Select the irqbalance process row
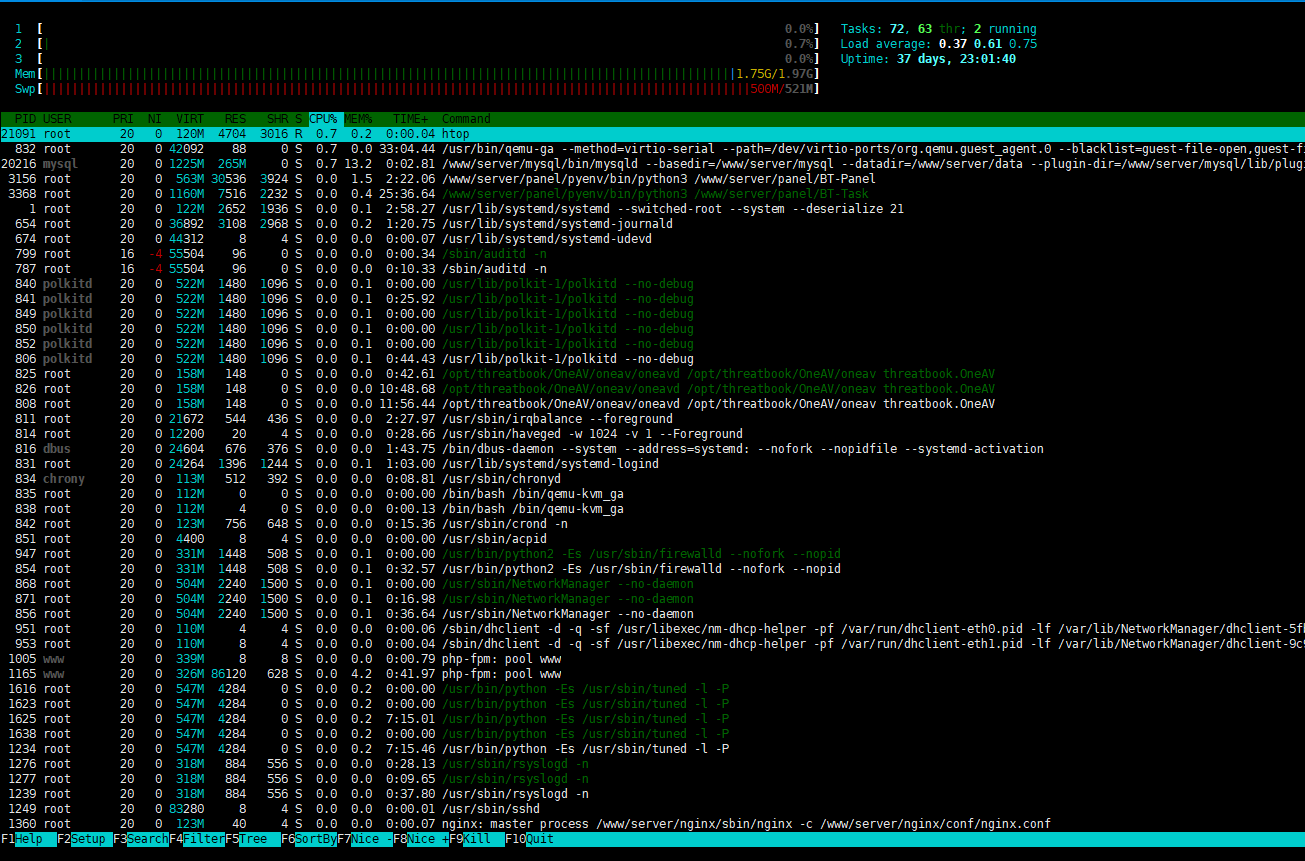This screenshot has width=1305, height=861. (x=652, y=419)
